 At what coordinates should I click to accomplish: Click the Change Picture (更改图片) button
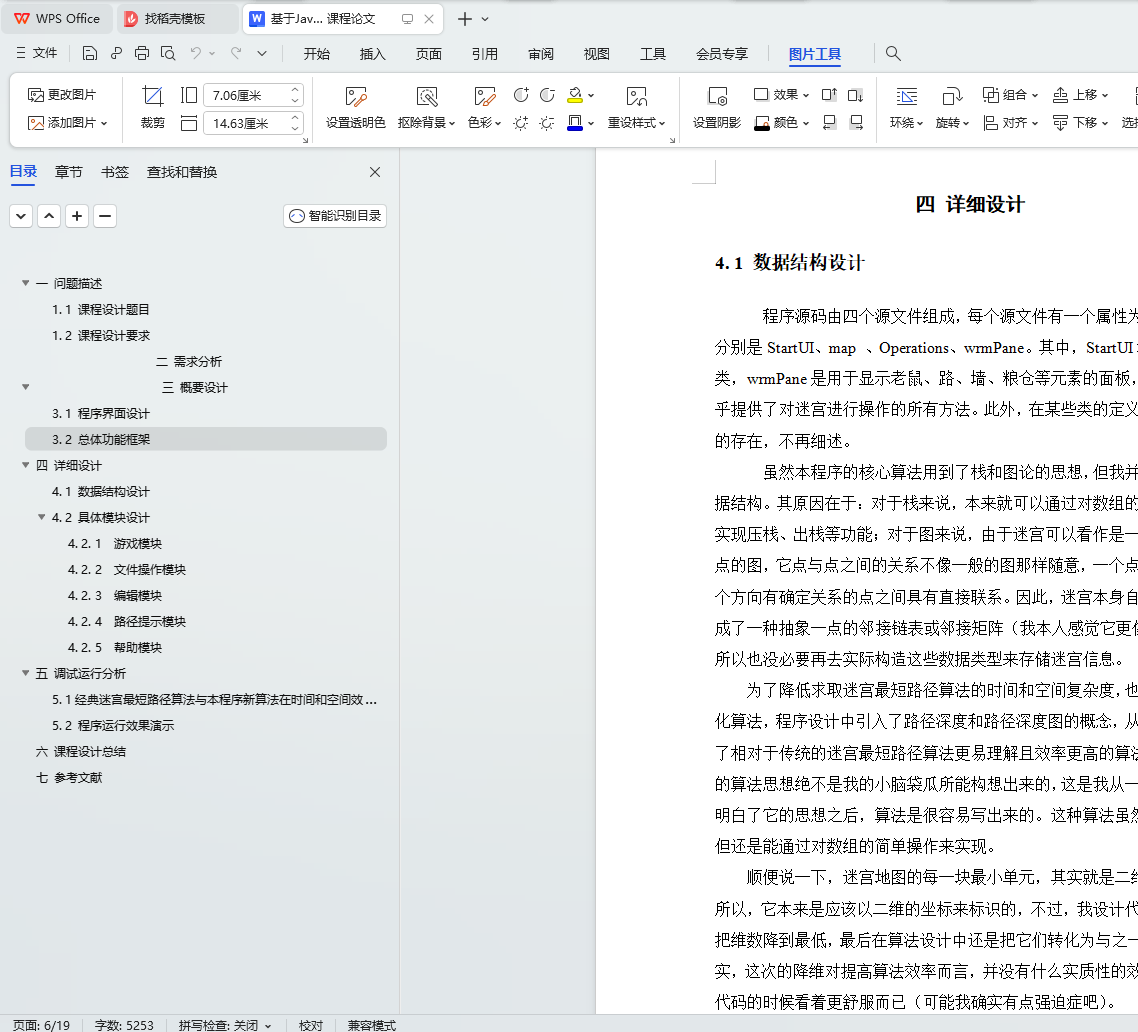click(x=62, y=94)
